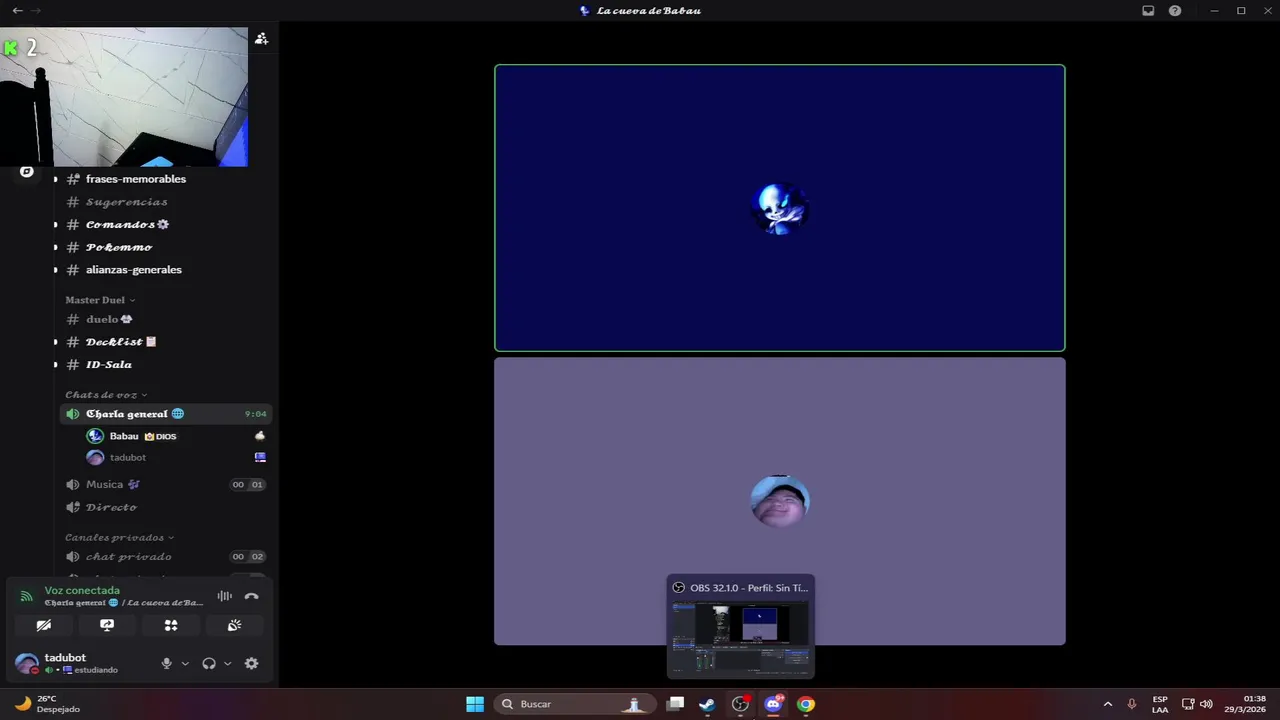Open microphone input options dropdown
Image resolution: width=1280 pixels, height=720 pixels.
(x=185, y=663)
